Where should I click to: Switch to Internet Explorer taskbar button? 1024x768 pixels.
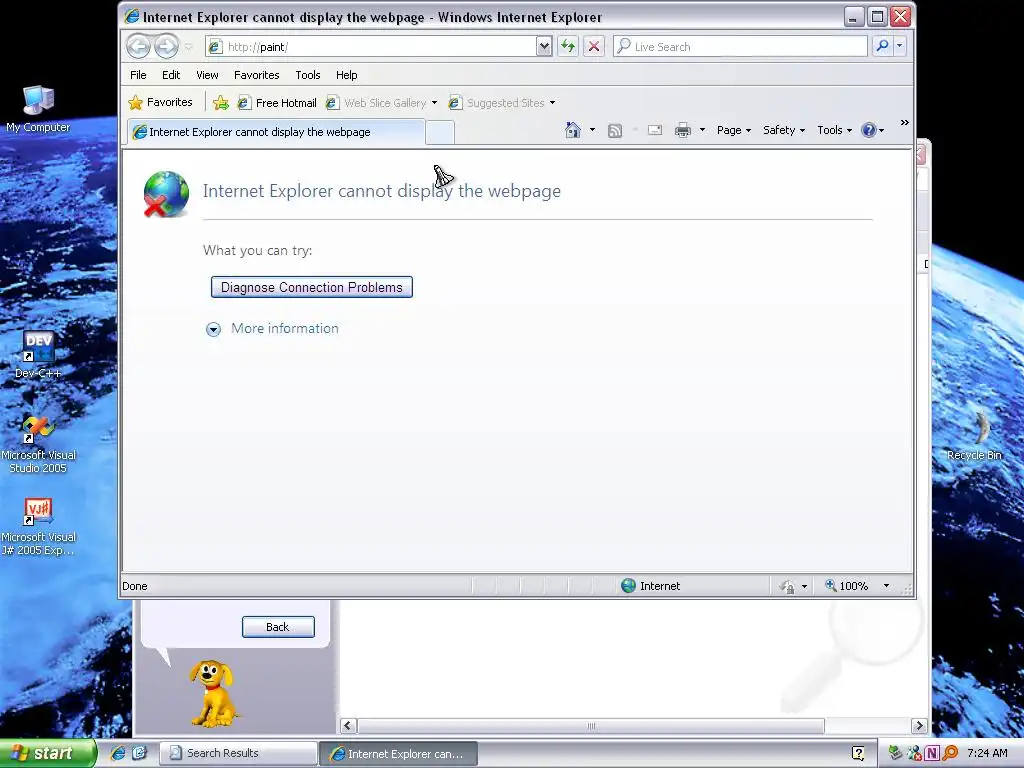[x=398, y=754]
